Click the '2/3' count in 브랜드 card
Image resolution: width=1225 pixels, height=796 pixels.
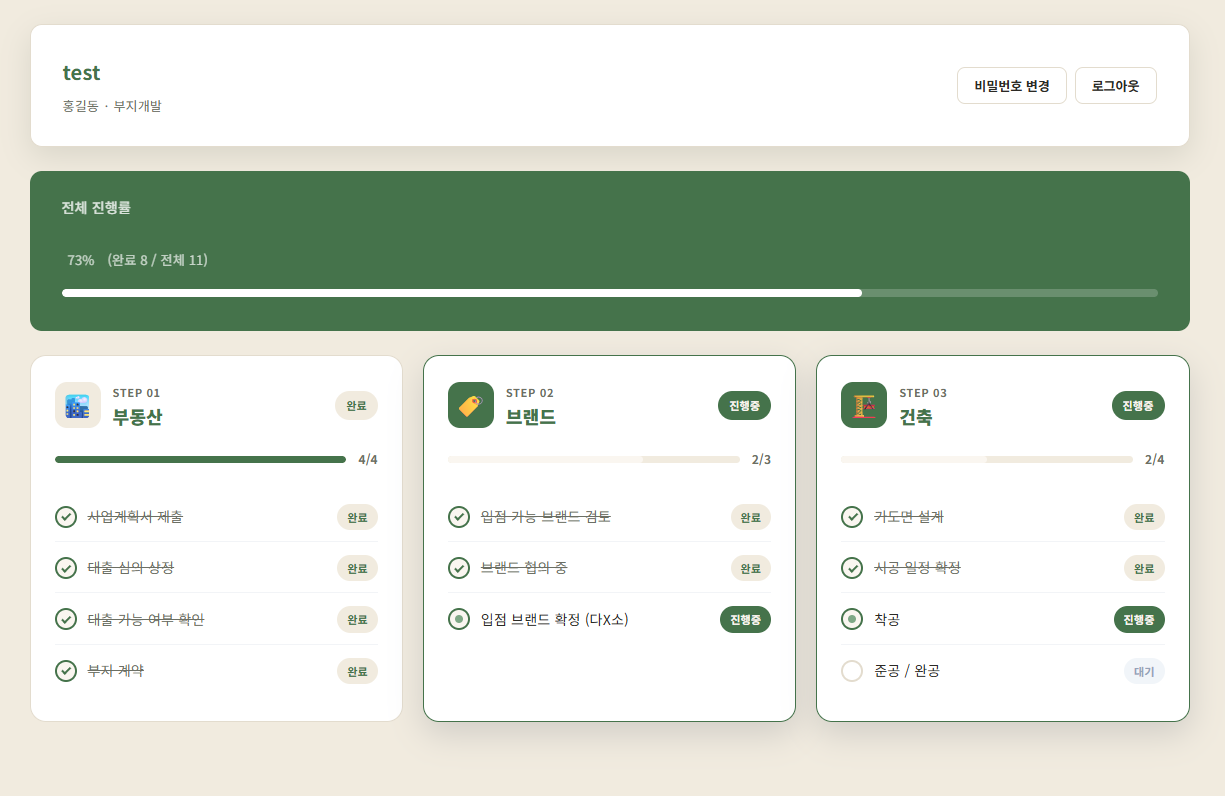coord(761,460)
